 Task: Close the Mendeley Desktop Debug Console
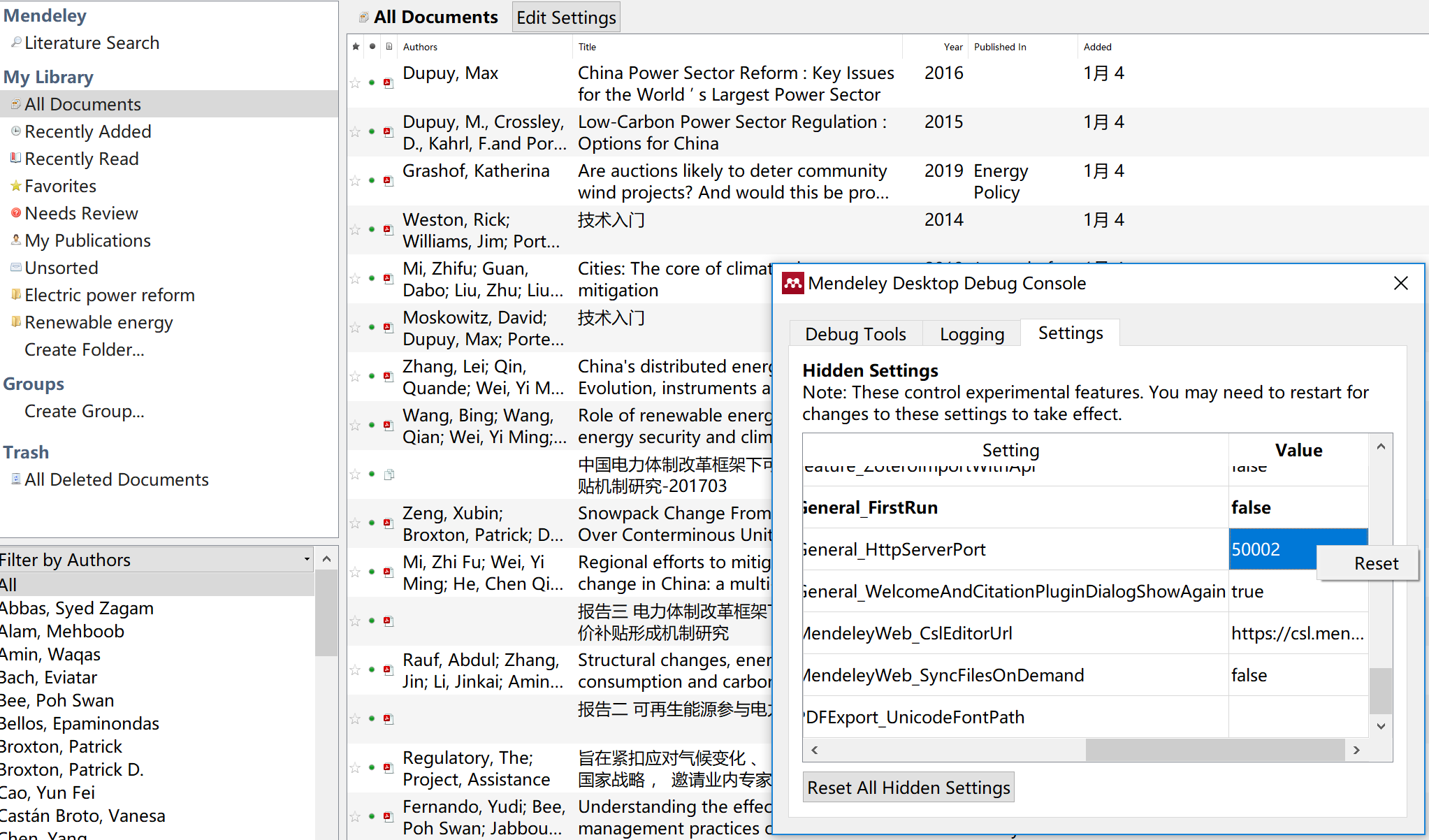[1401, 283]
